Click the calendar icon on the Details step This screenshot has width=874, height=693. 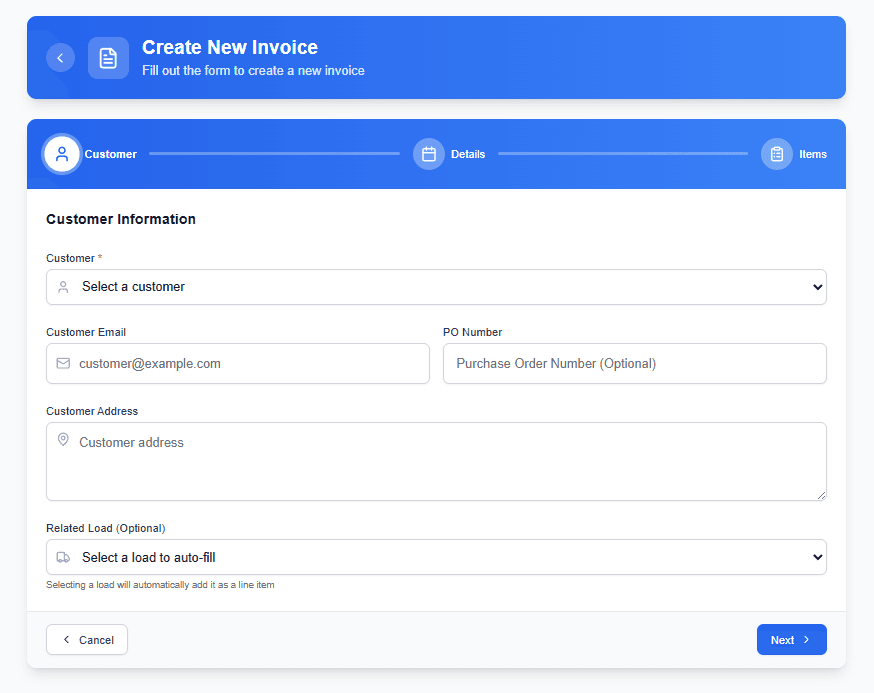(x=429, y=154)
